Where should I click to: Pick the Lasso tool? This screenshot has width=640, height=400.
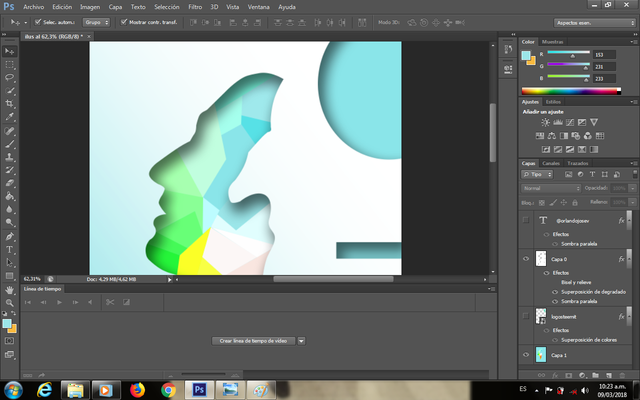10,76
